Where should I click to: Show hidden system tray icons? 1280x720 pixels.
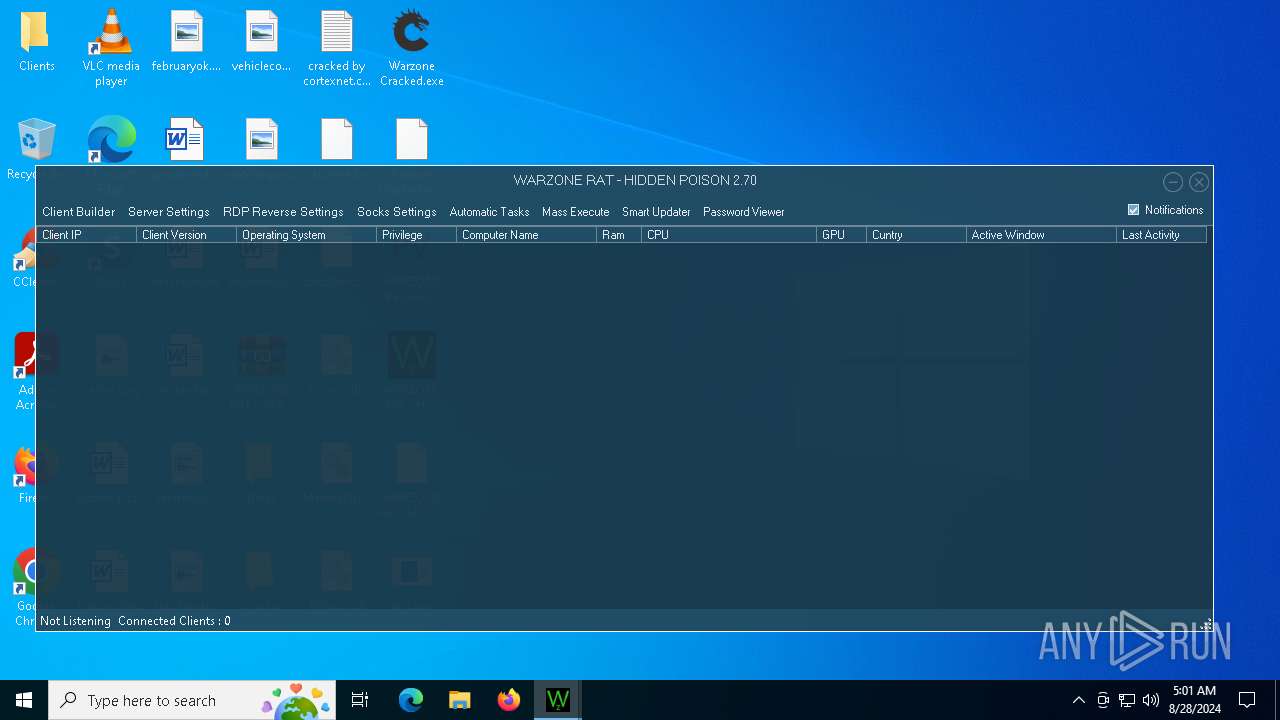click(x=1078, y=700)
